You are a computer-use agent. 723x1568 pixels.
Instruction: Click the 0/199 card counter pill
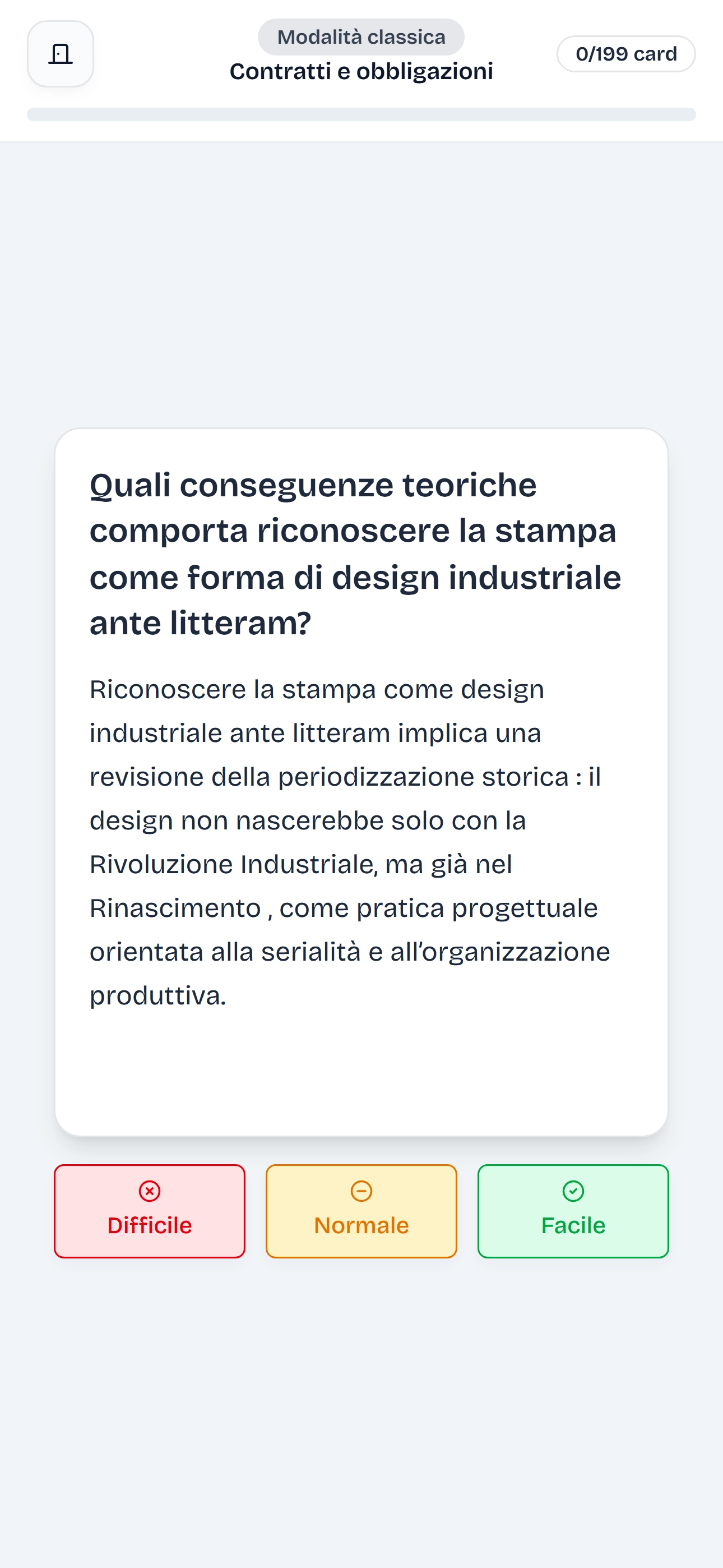(627, 54)
